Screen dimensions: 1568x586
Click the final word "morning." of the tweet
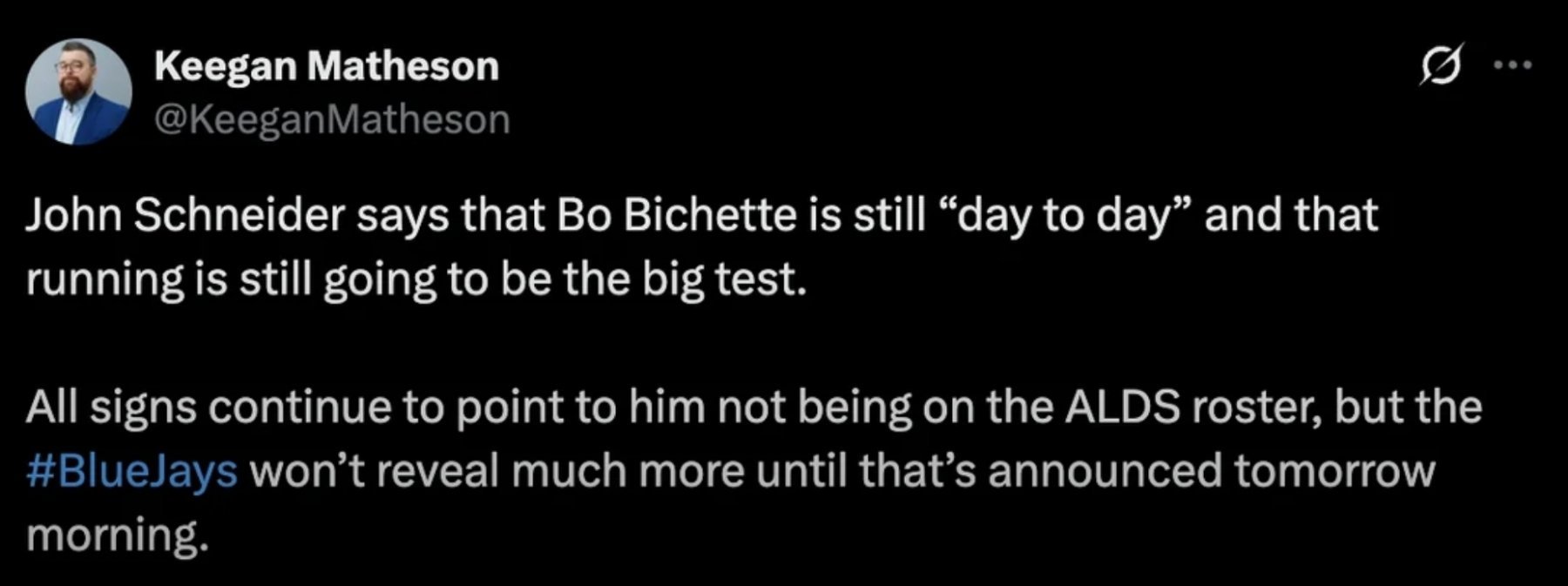(x=118, y=535)
